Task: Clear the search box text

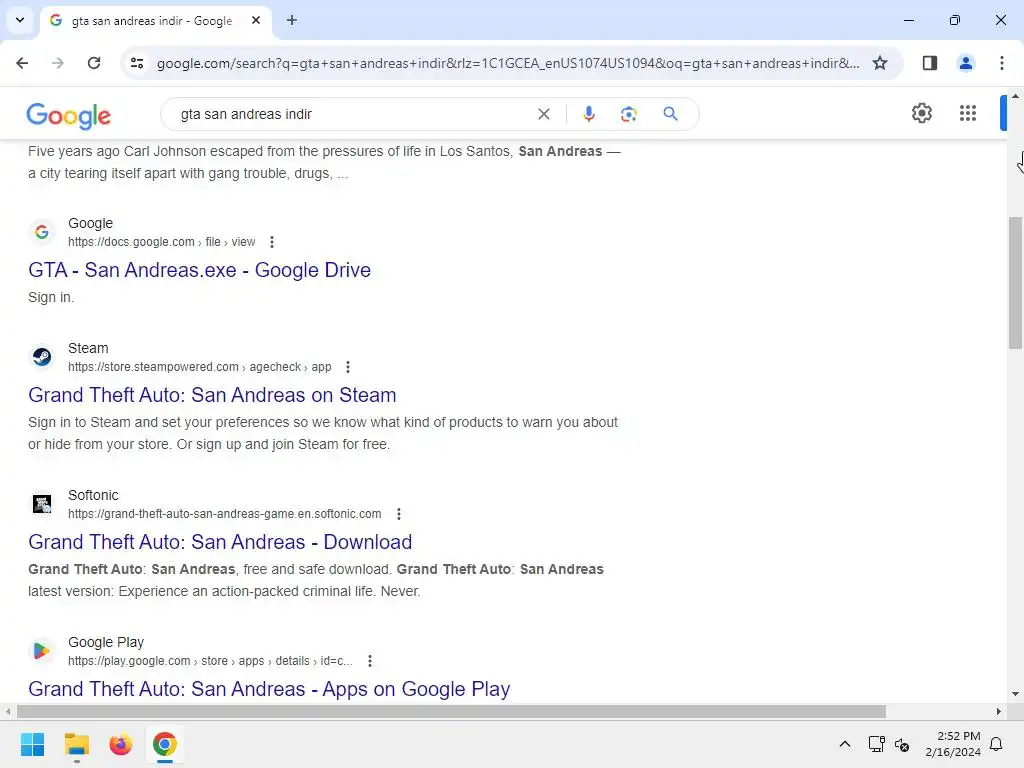Action: tap(543, 114)
